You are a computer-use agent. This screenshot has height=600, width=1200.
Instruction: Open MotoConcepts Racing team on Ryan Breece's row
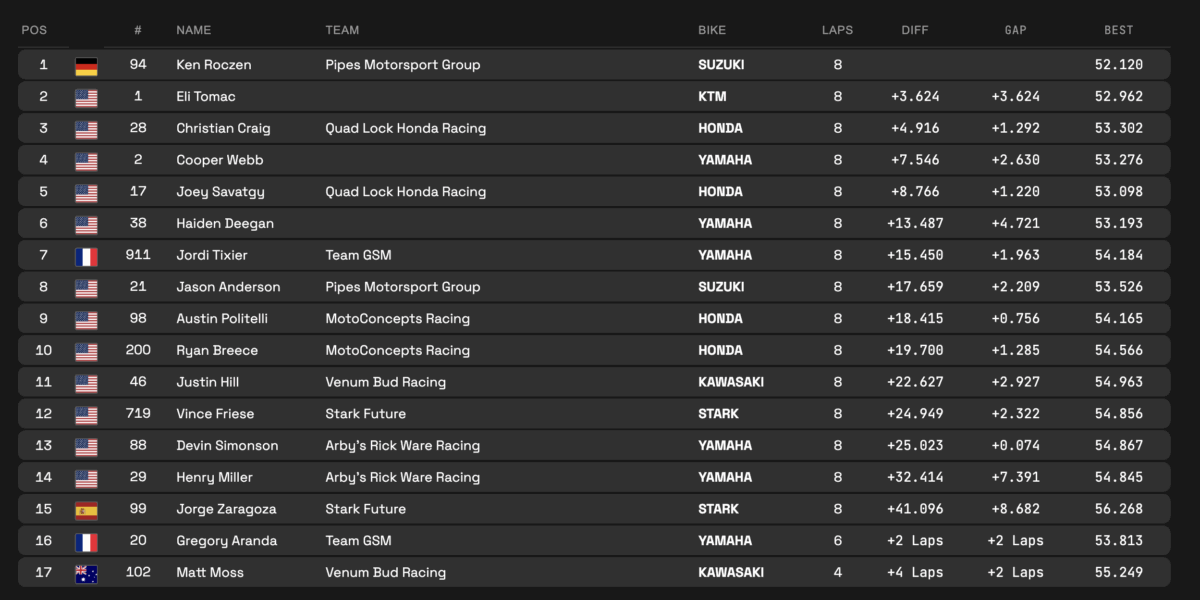point(397,350)
